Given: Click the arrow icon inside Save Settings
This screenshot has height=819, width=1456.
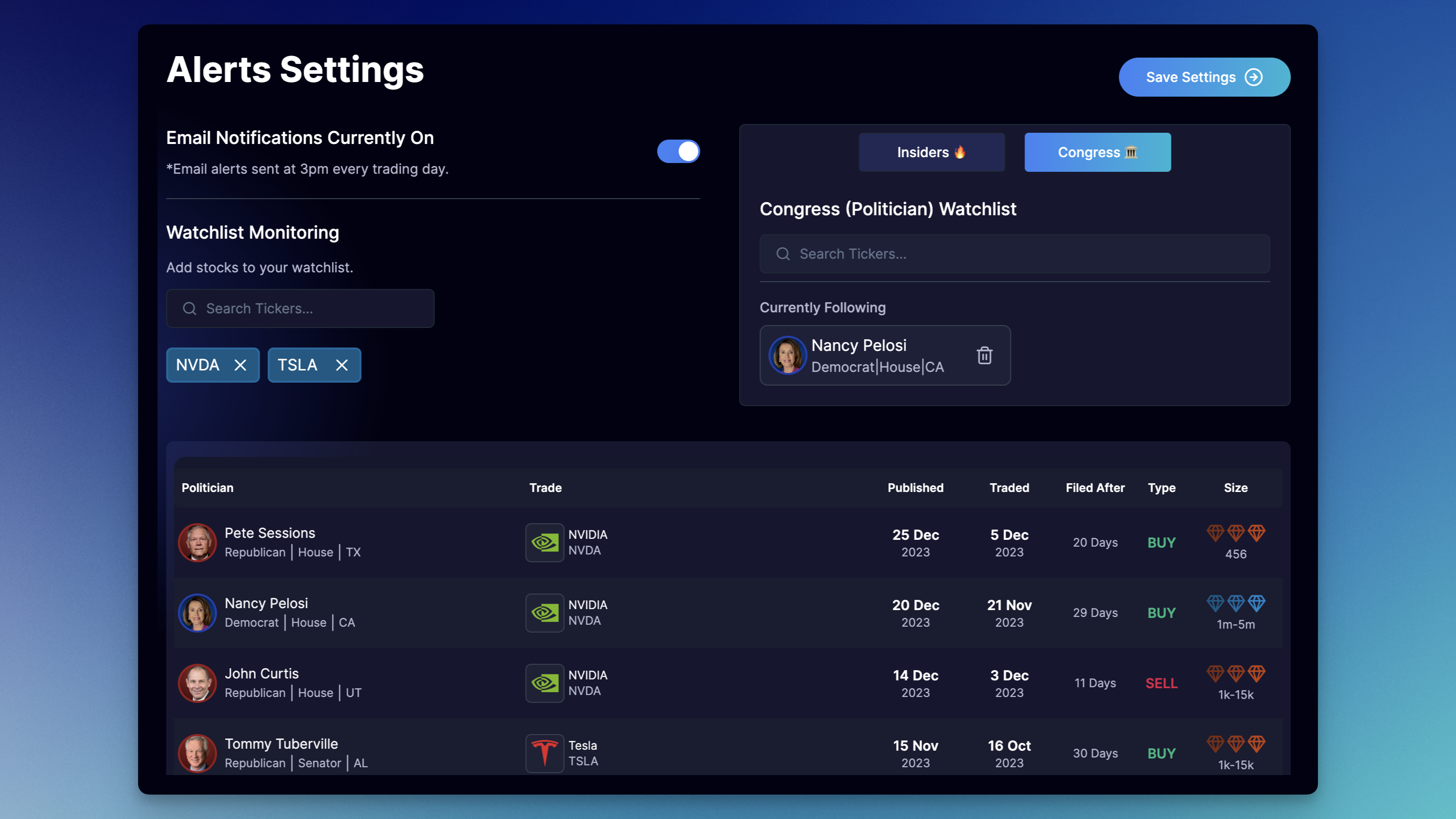Looking at the screenshot, I should [x=1253, y=78].
